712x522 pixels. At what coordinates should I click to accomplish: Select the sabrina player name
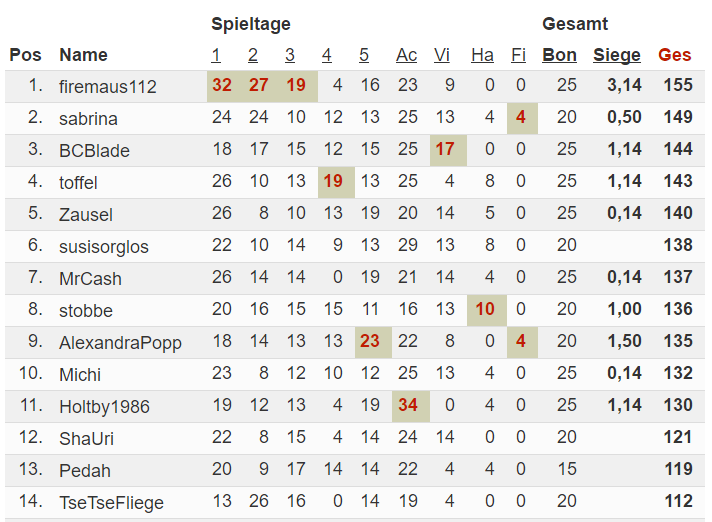pyautogui.click(x=88, y=119)
